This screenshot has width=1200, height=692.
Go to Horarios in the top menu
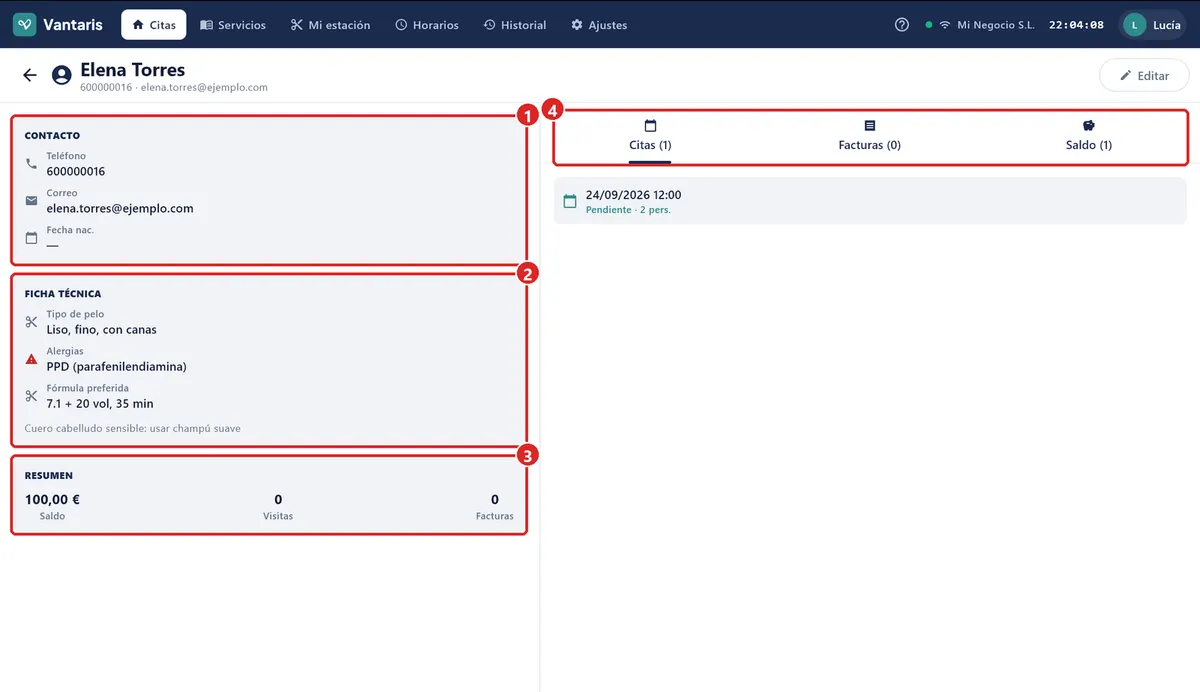[427, 25]
